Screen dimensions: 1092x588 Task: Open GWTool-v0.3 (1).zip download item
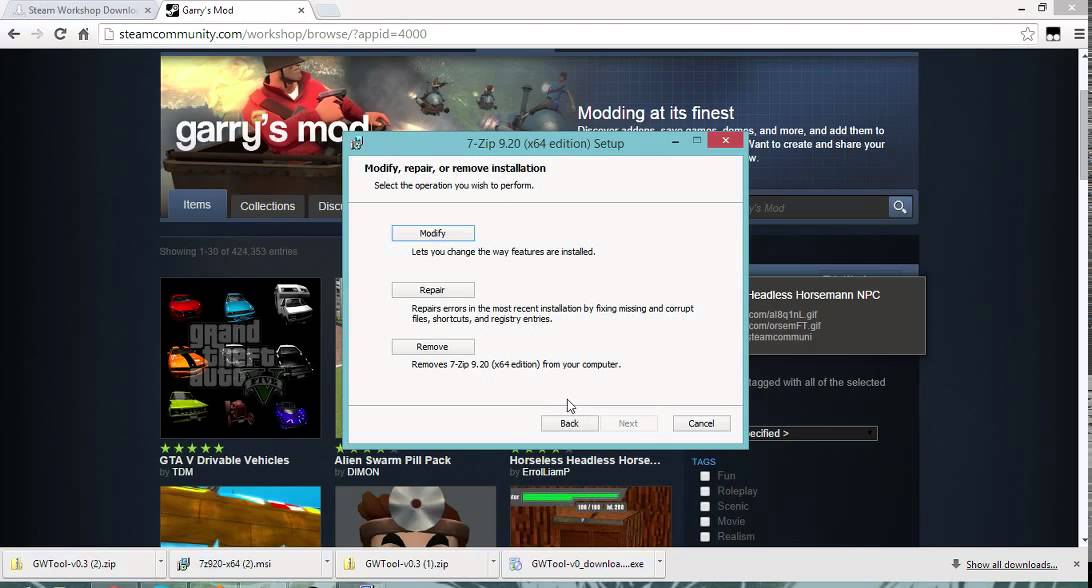(x=408, y=564)
